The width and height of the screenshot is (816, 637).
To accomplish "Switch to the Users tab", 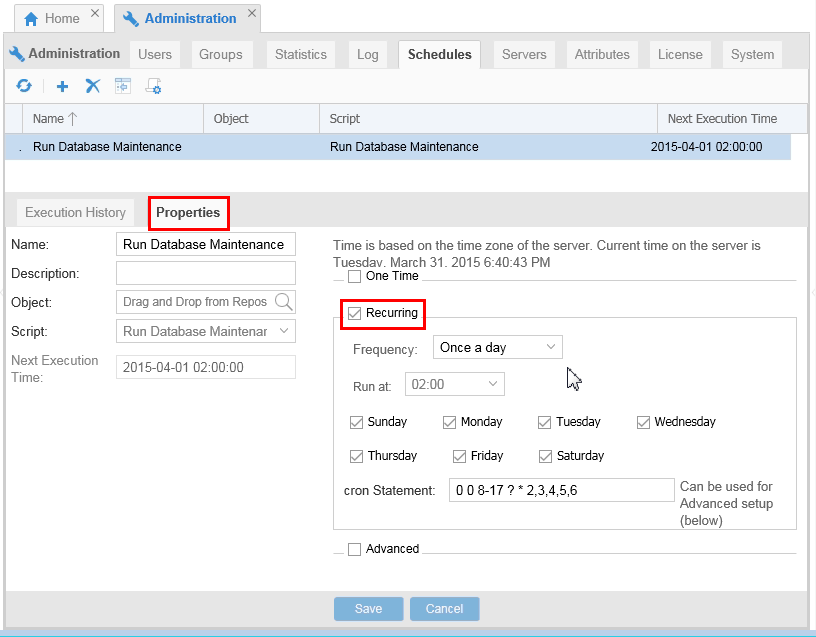I will click(x=155, y=55).
